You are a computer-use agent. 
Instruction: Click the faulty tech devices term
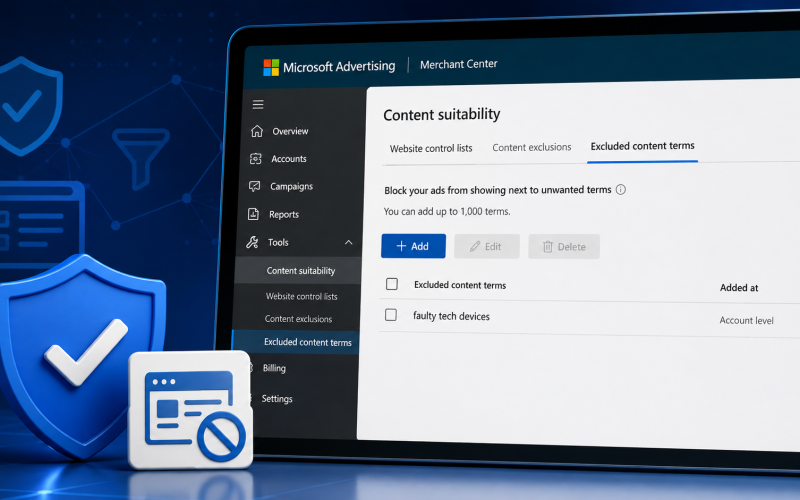451,316
